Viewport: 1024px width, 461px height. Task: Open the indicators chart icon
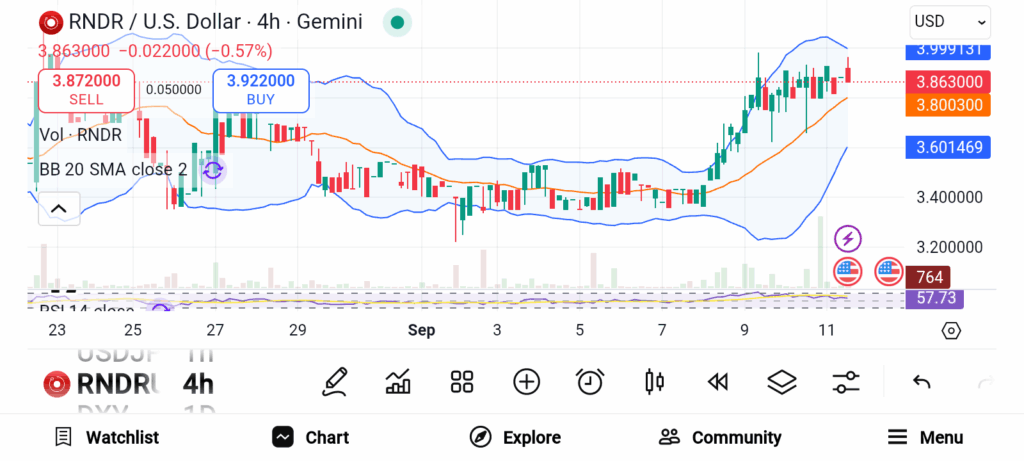click(398, 381)
